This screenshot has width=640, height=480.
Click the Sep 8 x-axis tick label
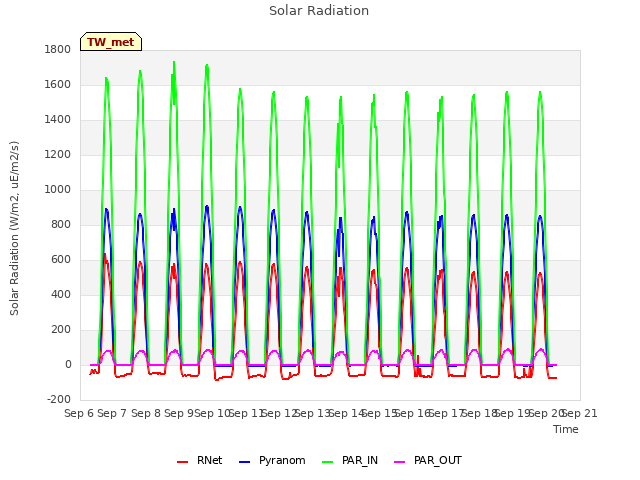click(146, 413)
